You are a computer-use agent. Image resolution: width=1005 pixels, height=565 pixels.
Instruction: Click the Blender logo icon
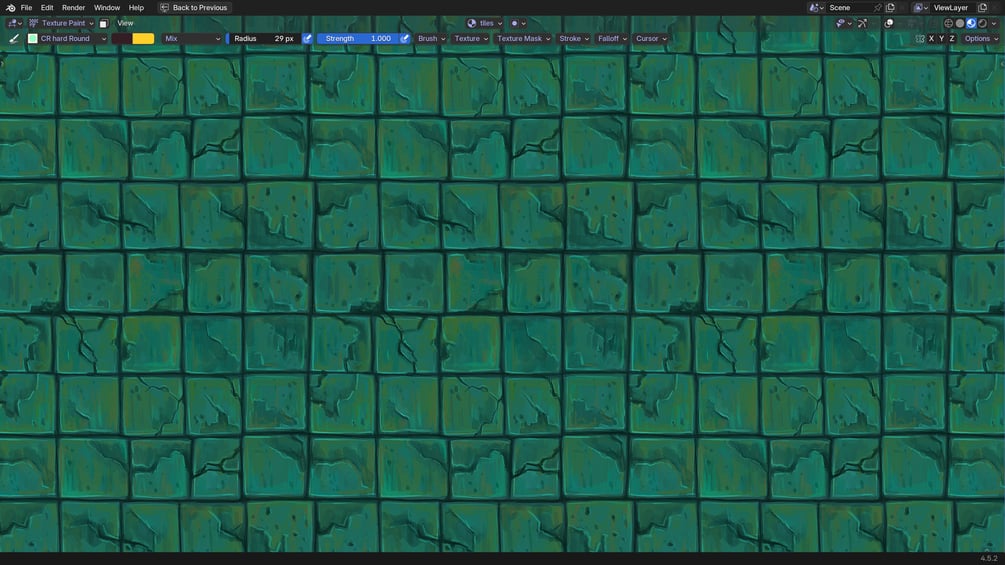(10, 8)
